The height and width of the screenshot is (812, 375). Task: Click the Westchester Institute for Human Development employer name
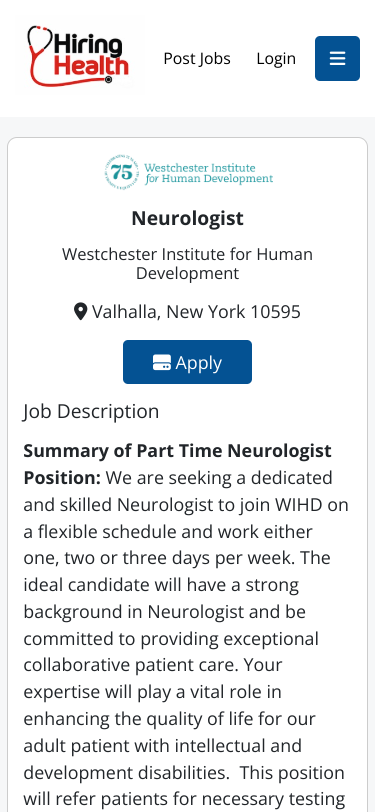pyautogui.click(x=188, y=264)
